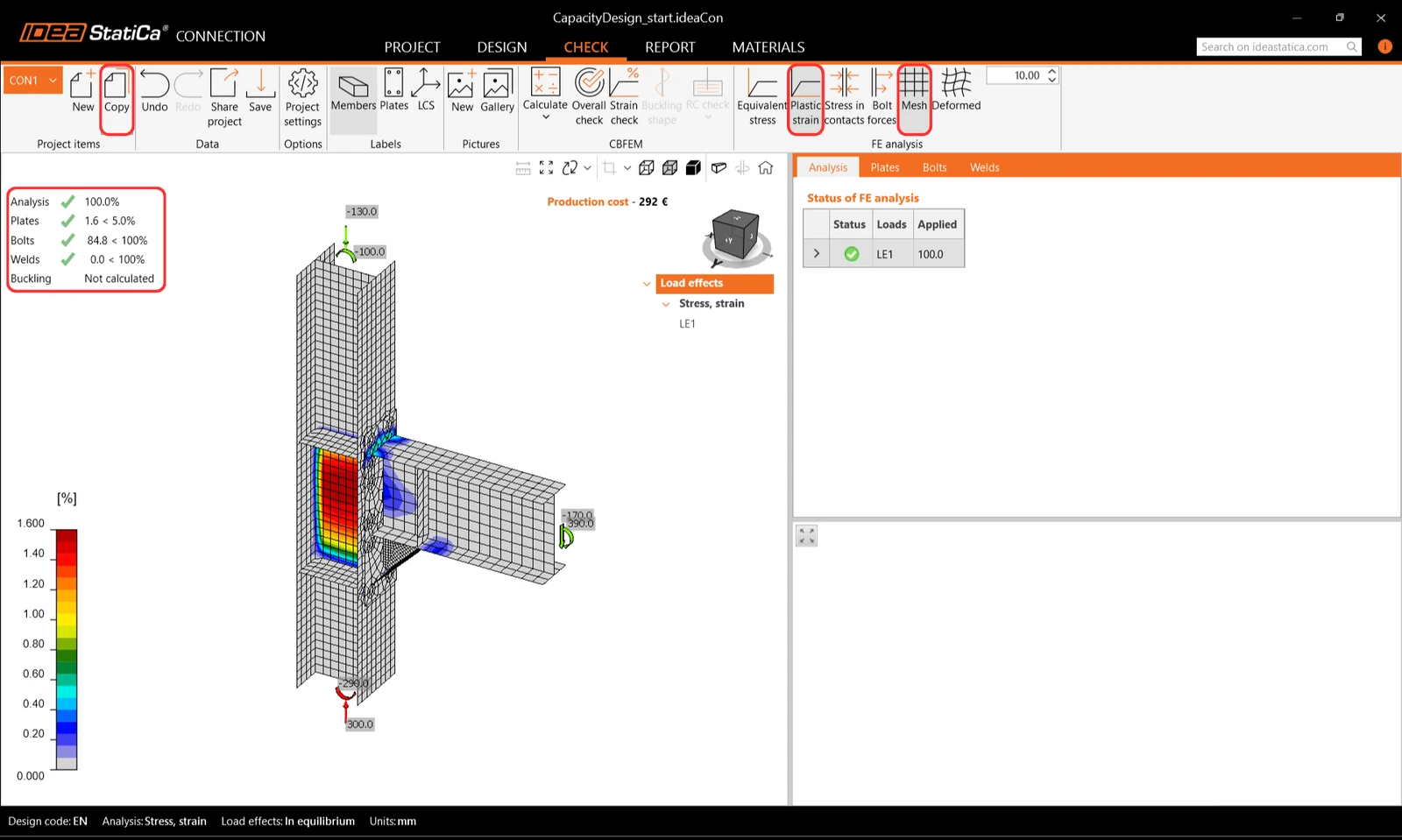Toggle the LCS labels button

coord(426,91)
